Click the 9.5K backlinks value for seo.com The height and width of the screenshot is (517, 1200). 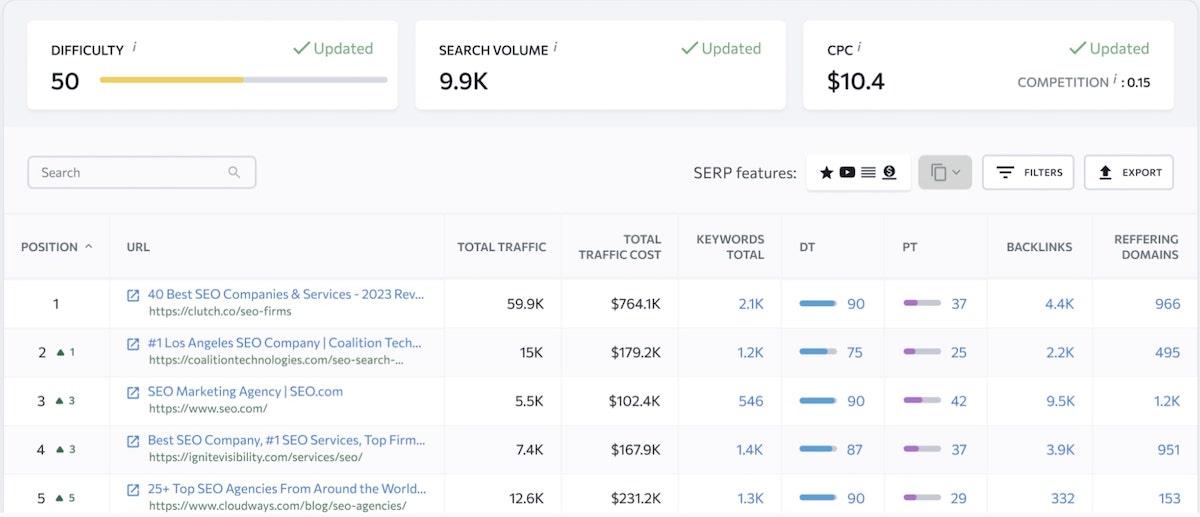coord(1059,401)
